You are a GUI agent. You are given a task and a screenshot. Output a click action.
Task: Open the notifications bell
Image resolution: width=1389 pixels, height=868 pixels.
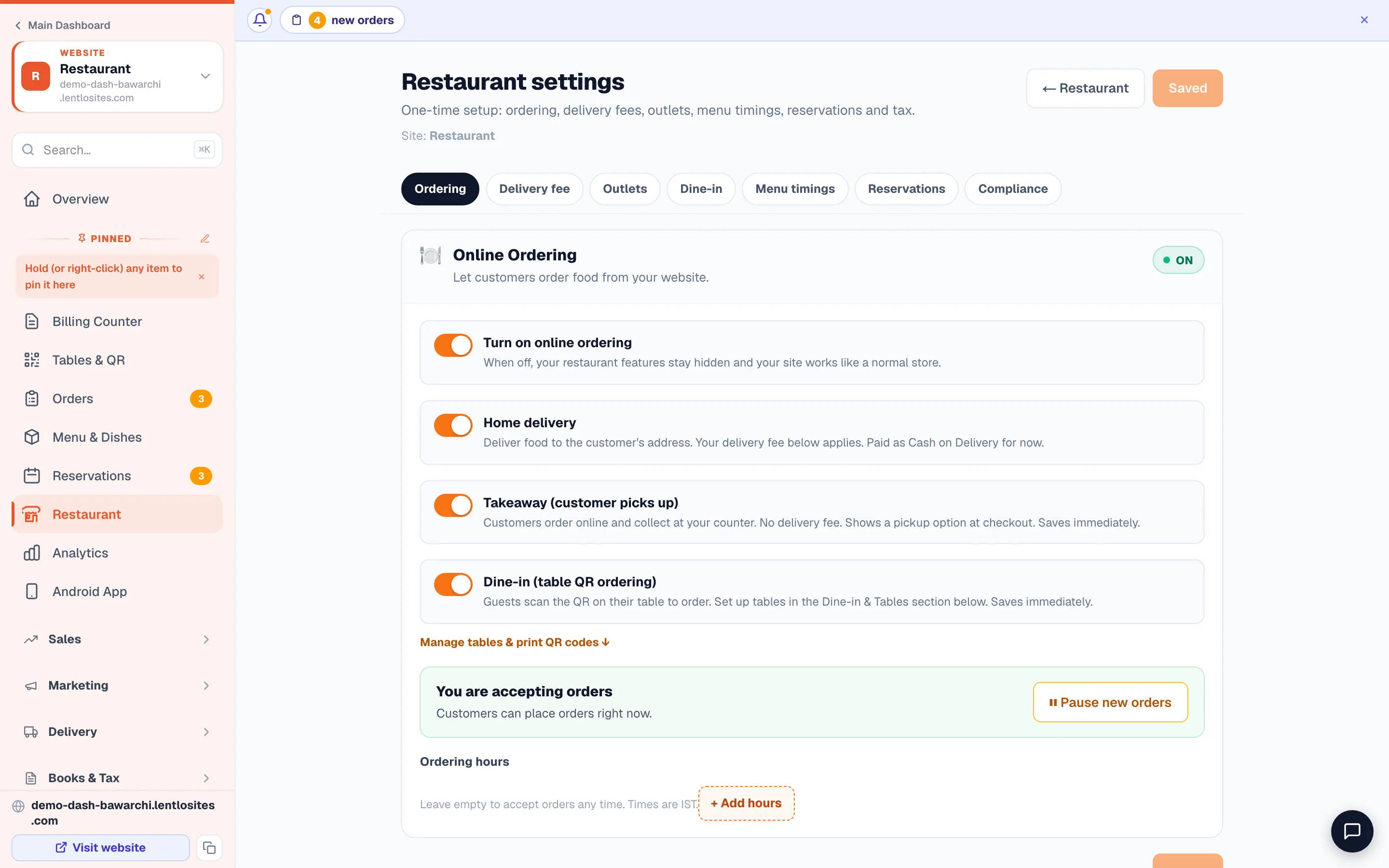259,20
